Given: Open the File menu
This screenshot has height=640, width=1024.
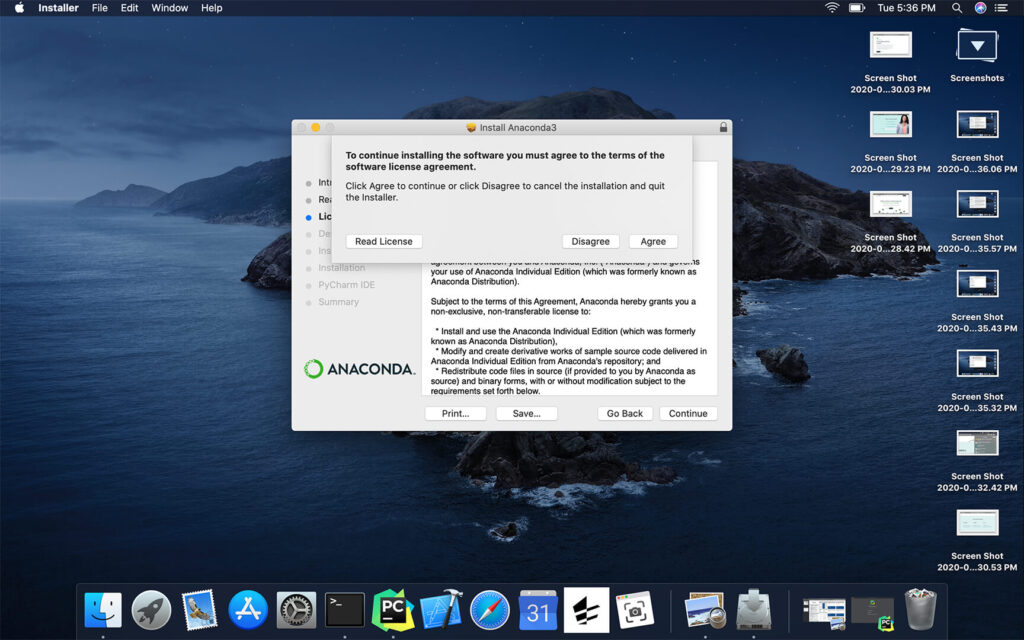Looking at the screenshot, I should pyautogui.click(x=99, y=8).
